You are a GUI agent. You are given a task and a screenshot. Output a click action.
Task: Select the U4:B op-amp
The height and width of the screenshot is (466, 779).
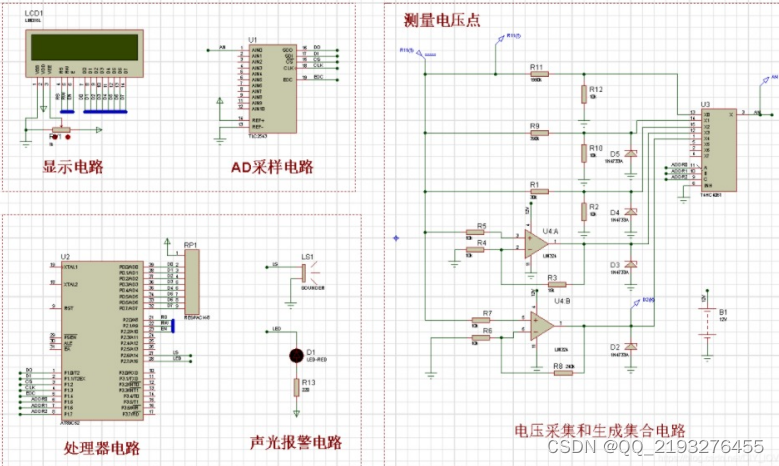coord(542,326)
